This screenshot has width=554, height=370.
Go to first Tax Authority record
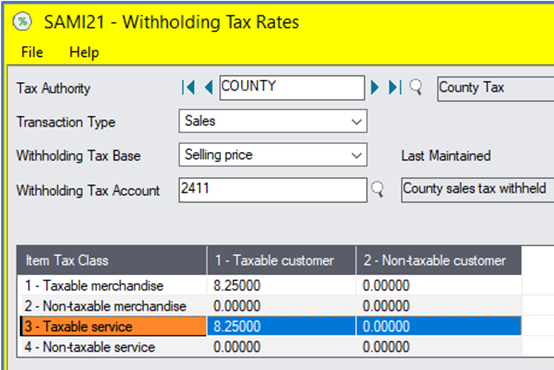click(x=188, y=87)
